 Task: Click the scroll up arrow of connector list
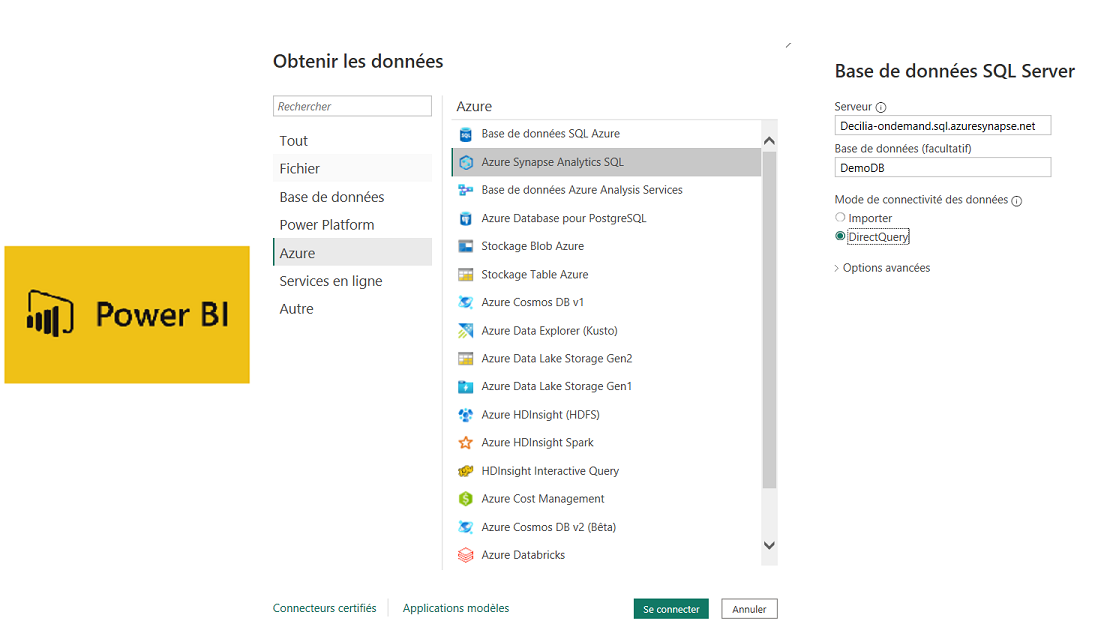tap(770, 141)
